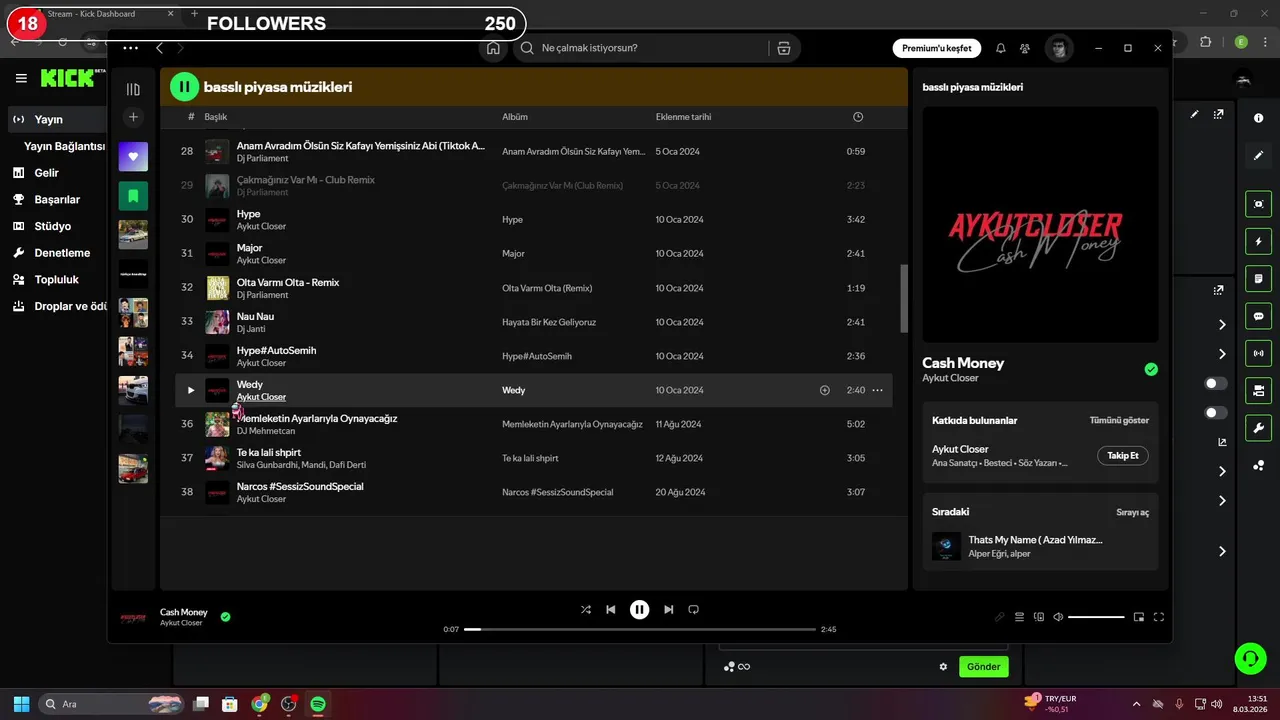Open the green Kick support headset button

click(1249, 658)
